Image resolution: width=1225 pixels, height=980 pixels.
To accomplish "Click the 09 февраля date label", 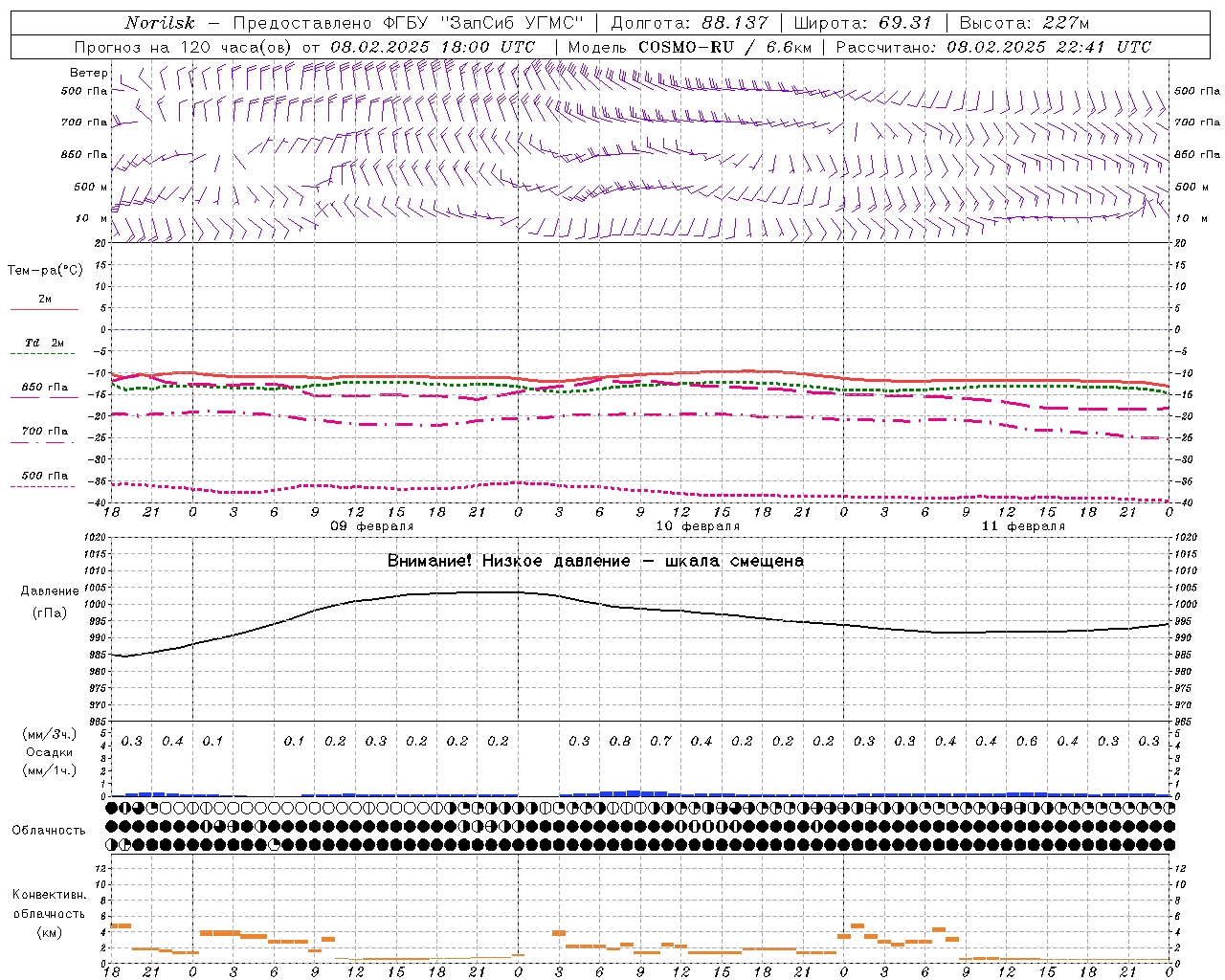I will pyautogui.click(x=372, y=526).
